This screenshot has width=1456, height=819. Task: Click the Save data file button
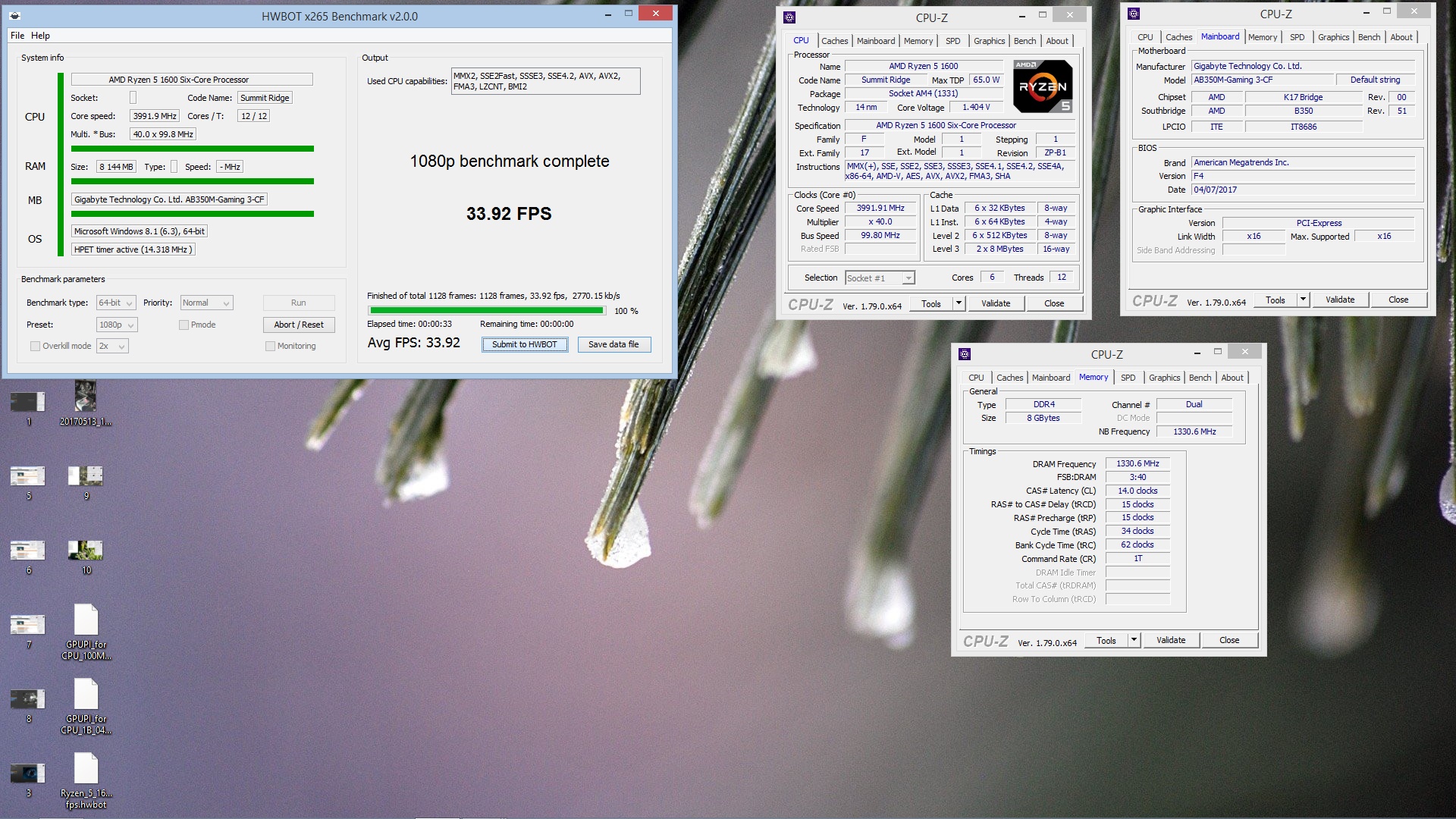click(613, 344)
